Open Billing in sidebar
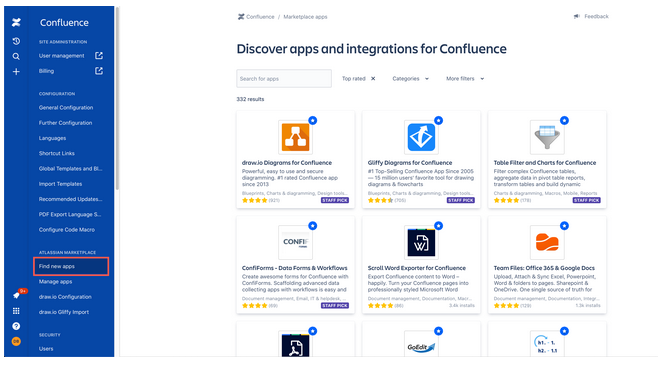 [46, 71]
